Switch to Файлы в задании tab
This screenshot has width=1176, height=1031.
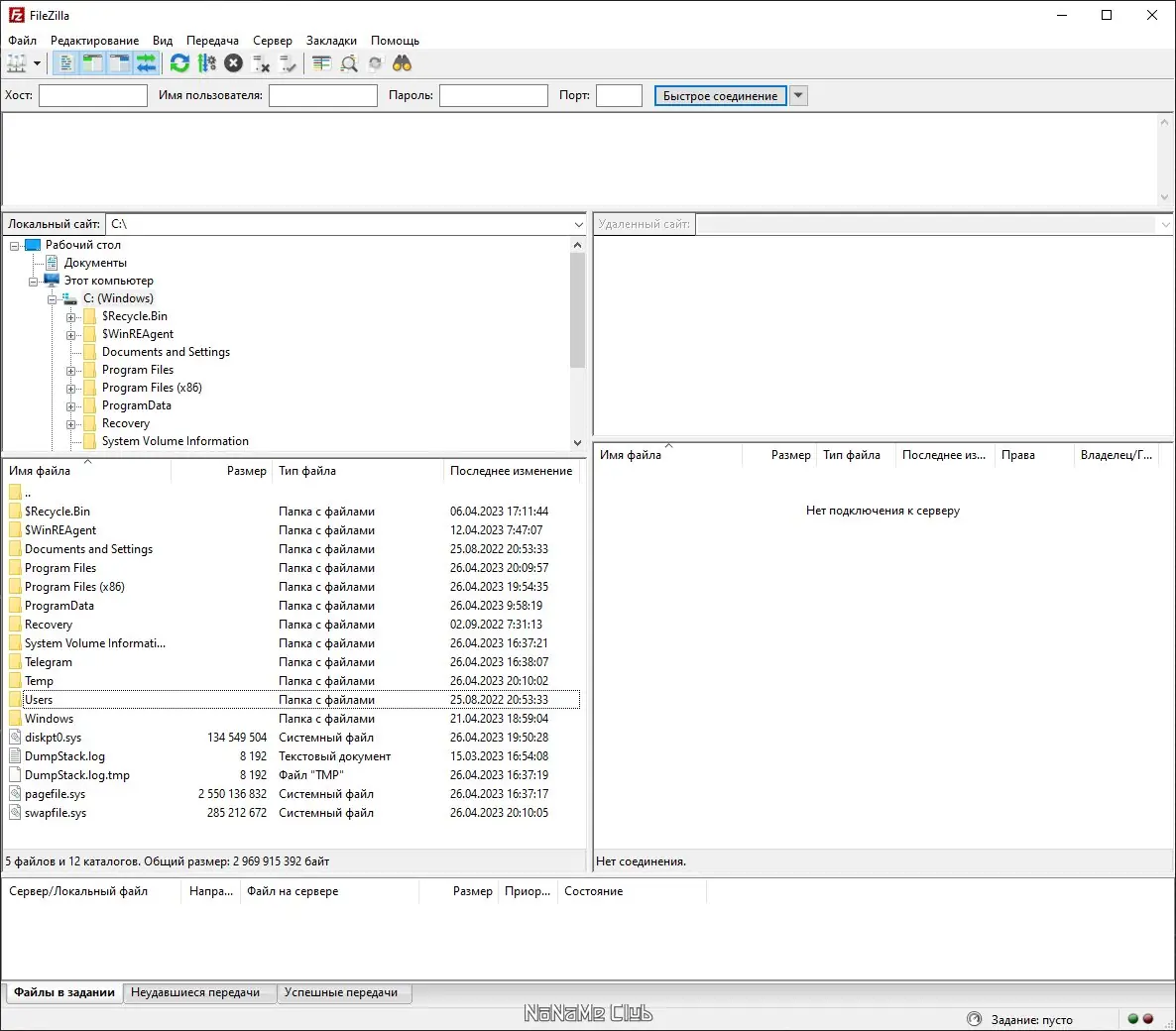tap(64, 992)
